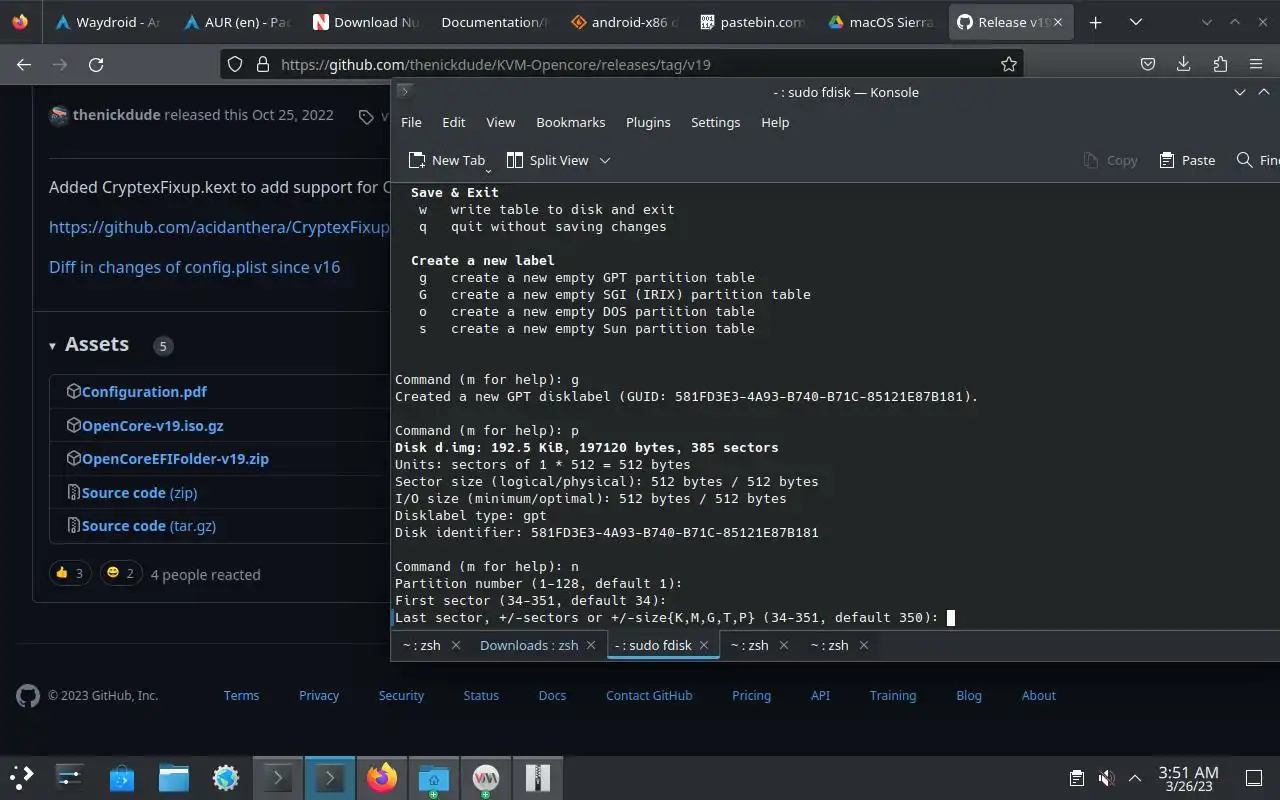Click the muted volume tray icon

1106,778
